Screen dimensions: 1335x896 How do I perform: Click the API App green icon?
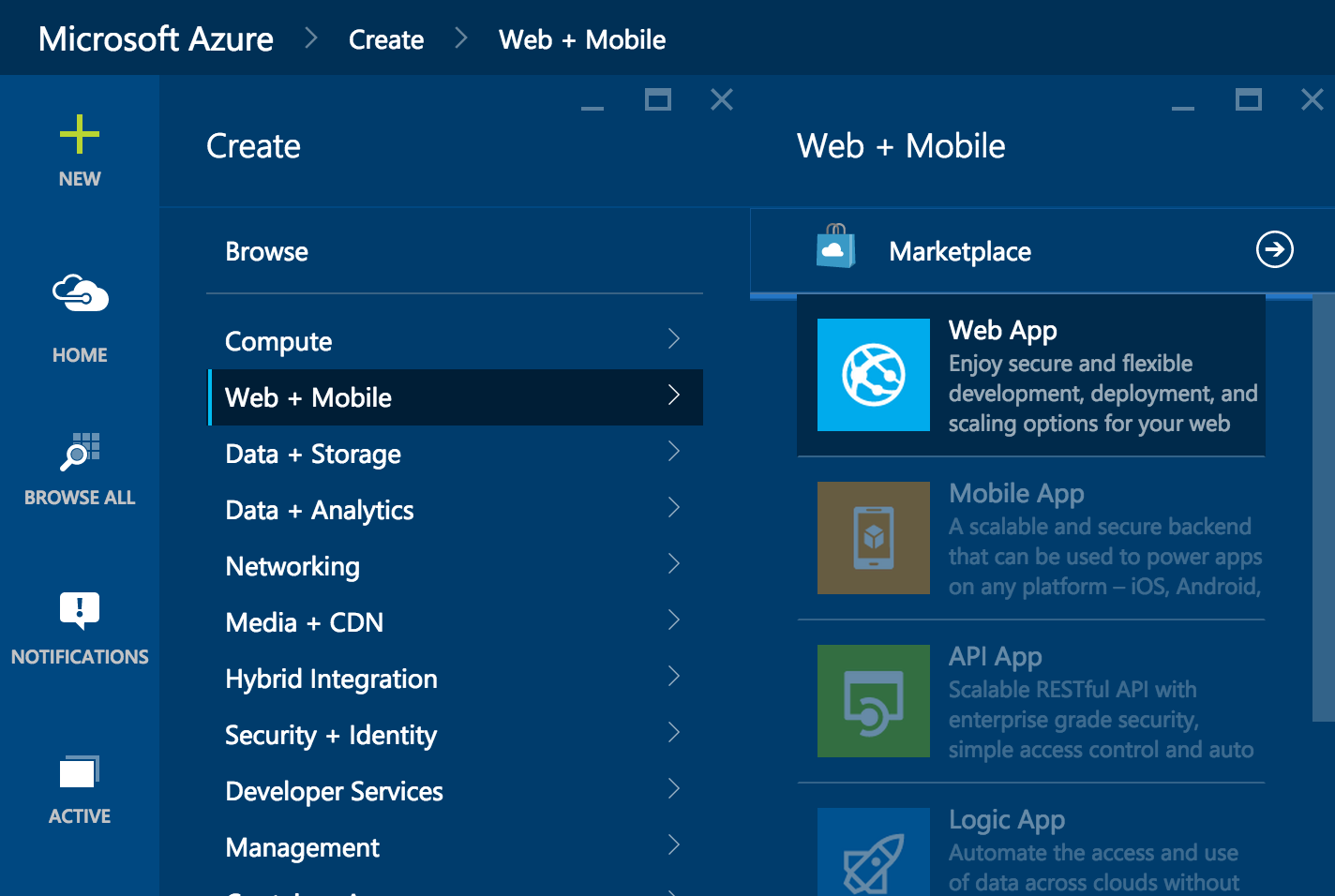874,701
